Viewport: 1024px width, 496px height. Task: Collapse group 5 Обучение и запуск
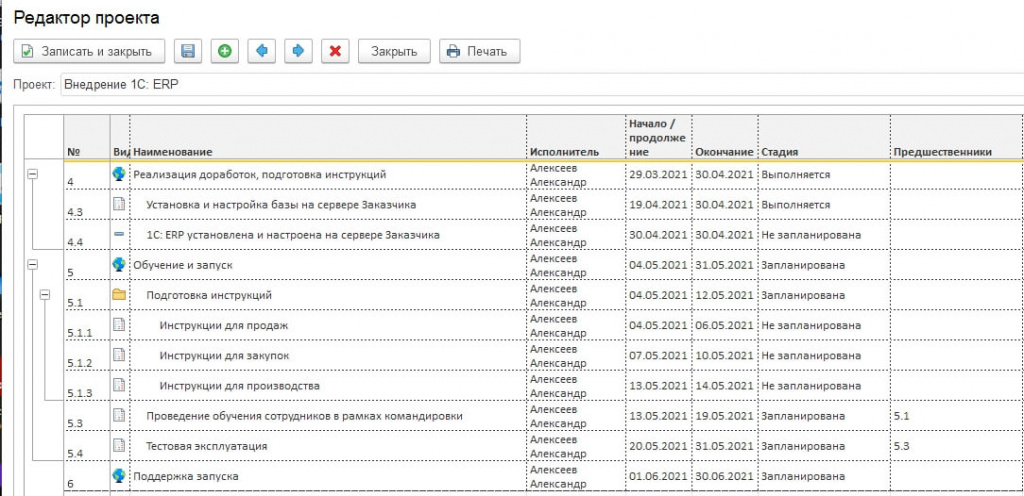(x=32, y=264)
